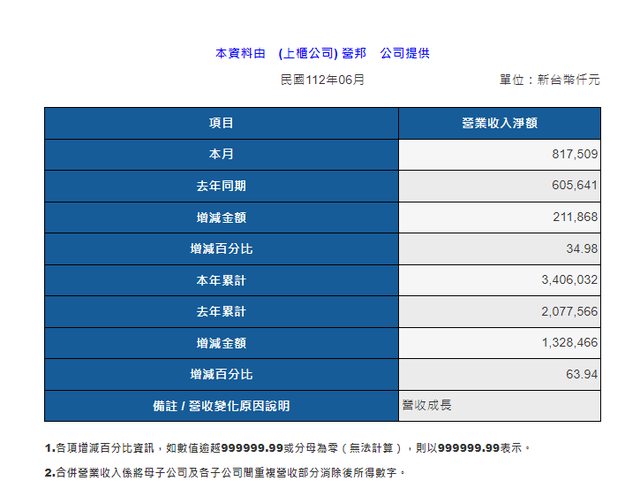Click the 增減金額 value 1,328,466

(566, 343)
